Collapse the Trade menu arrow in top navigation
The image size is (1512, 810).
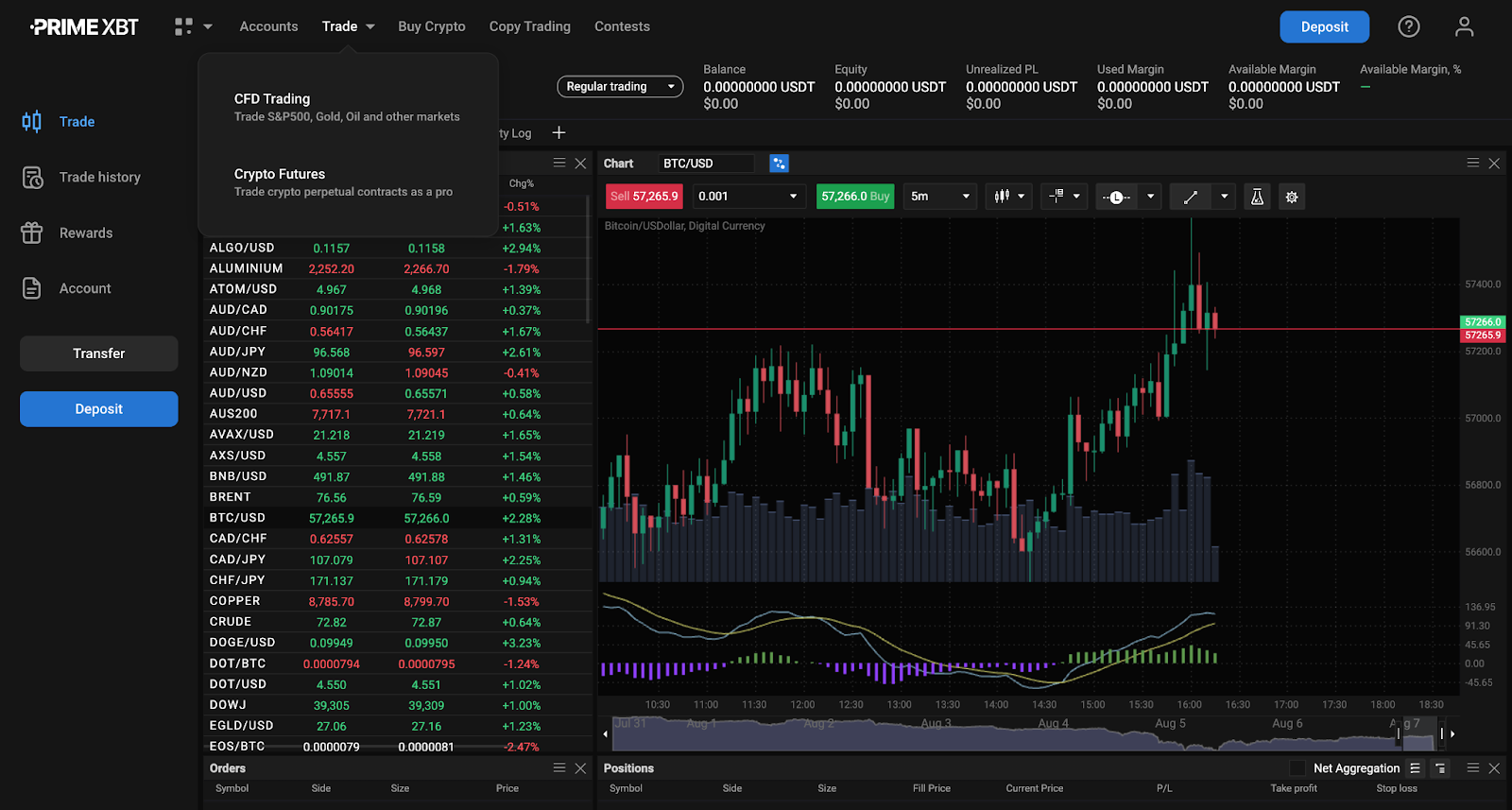tap(369, 26)
